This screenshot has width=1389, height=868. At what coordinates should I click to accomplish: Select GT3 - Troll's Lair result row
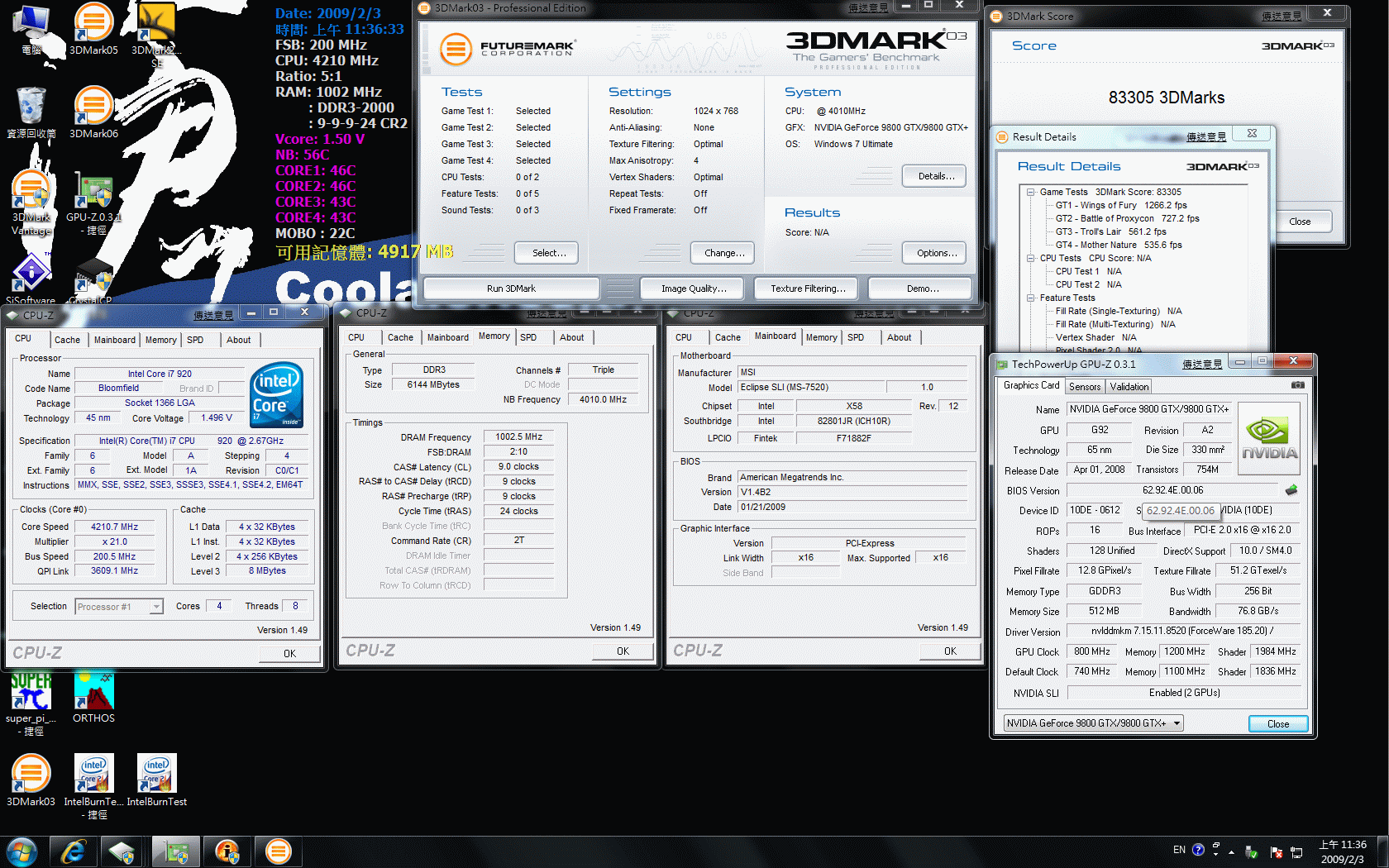1110,231
